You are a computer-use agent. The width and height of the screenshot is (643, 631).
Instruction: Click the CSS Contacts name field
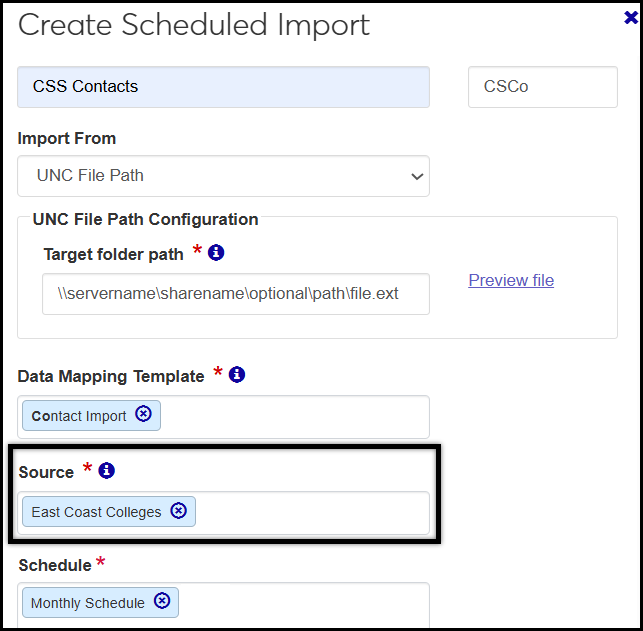[x=223, y=87]
